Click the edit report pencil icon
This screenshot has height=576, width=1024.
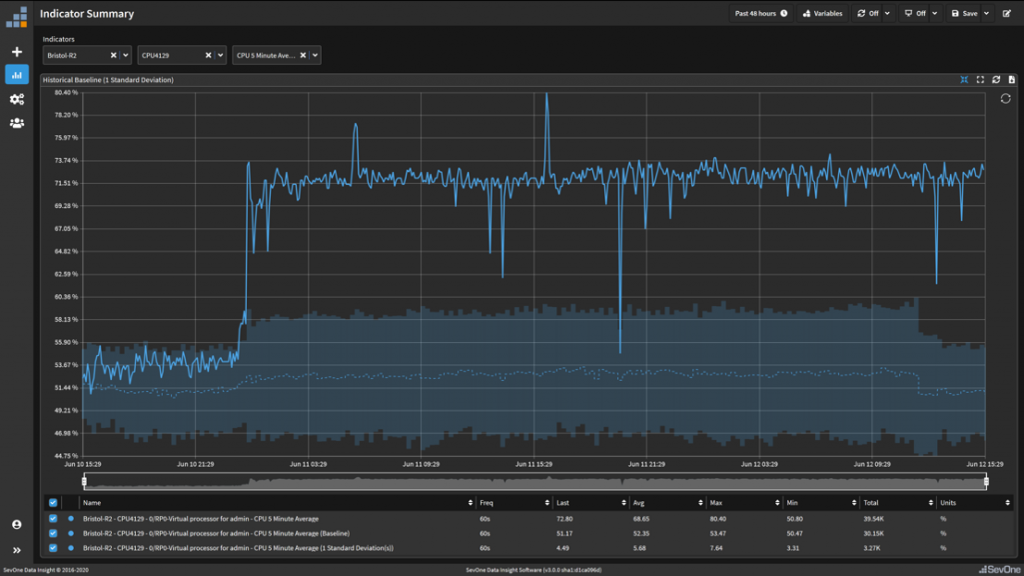coord(1007,13)
